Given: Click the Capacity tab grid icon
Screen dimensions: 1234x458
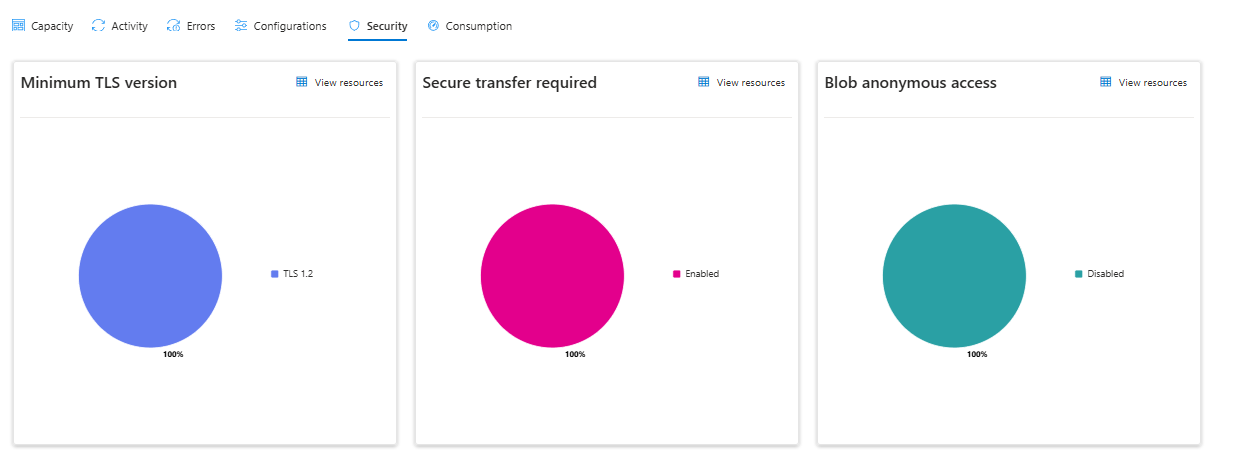Looking at the screenshot, I should click(x=18, y=26).
